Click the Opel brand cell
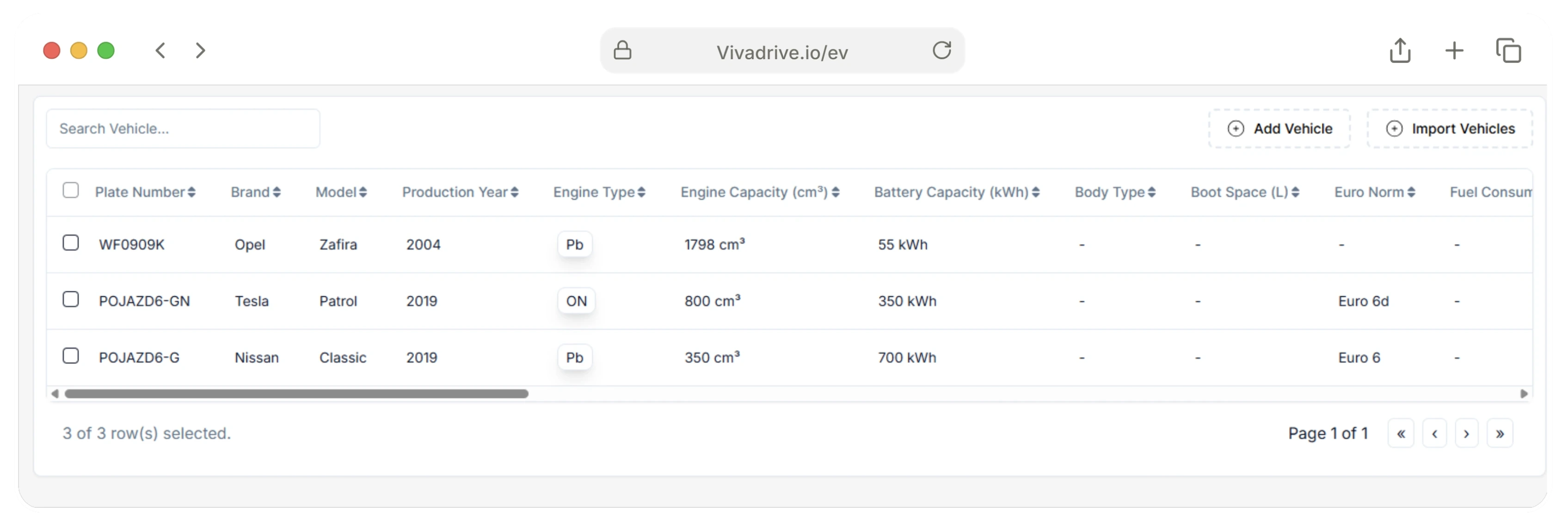The height and width of the screenshot is (522, 1568). tap(250, 245)
